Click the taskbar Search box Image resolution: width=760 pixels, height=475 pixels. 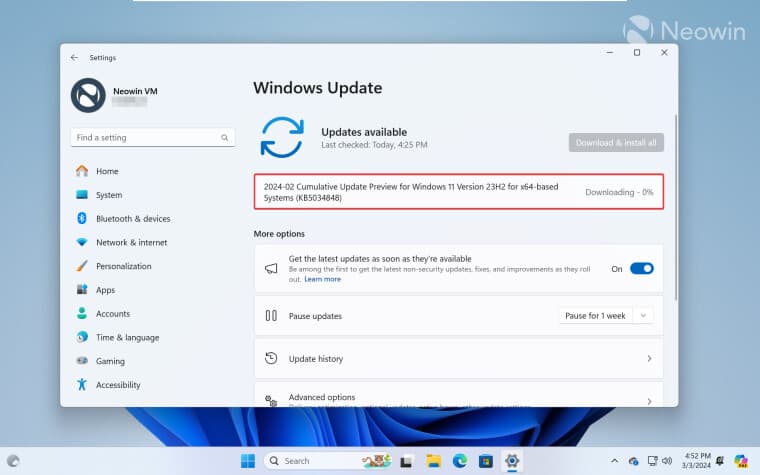click(x=329, y=460)
